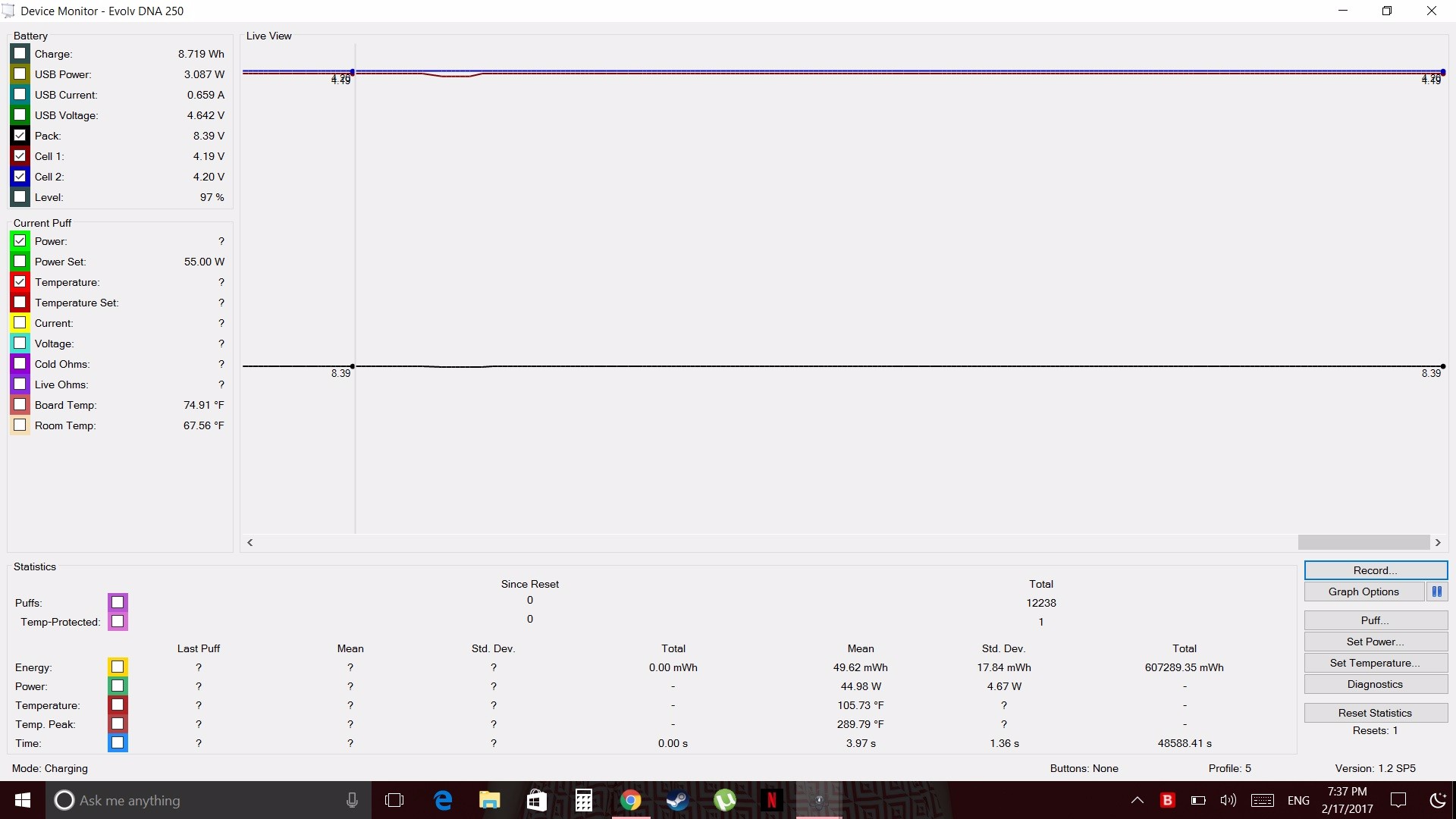1456x819 pixels.
Task: Open Google Chrome from taskbar
Action: pyautogui.click(x=630, y=800)
